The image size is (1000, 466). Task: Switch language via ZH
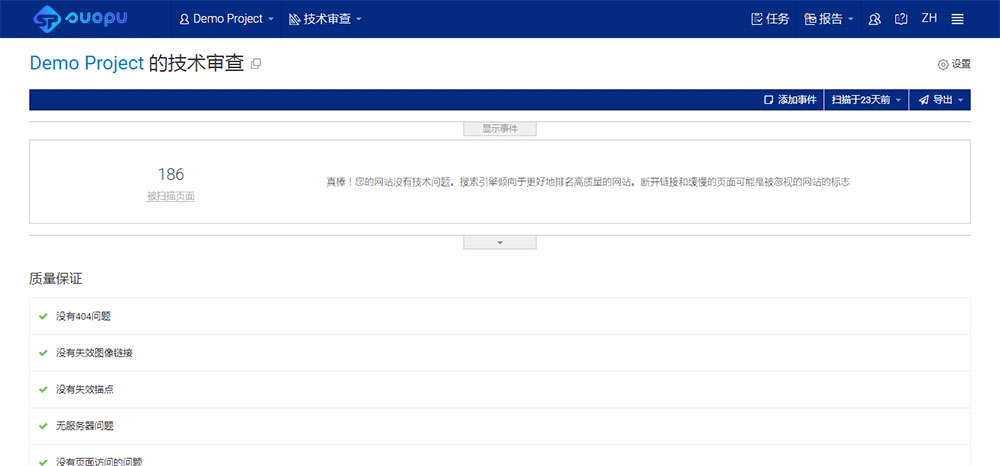coord(929,18)
